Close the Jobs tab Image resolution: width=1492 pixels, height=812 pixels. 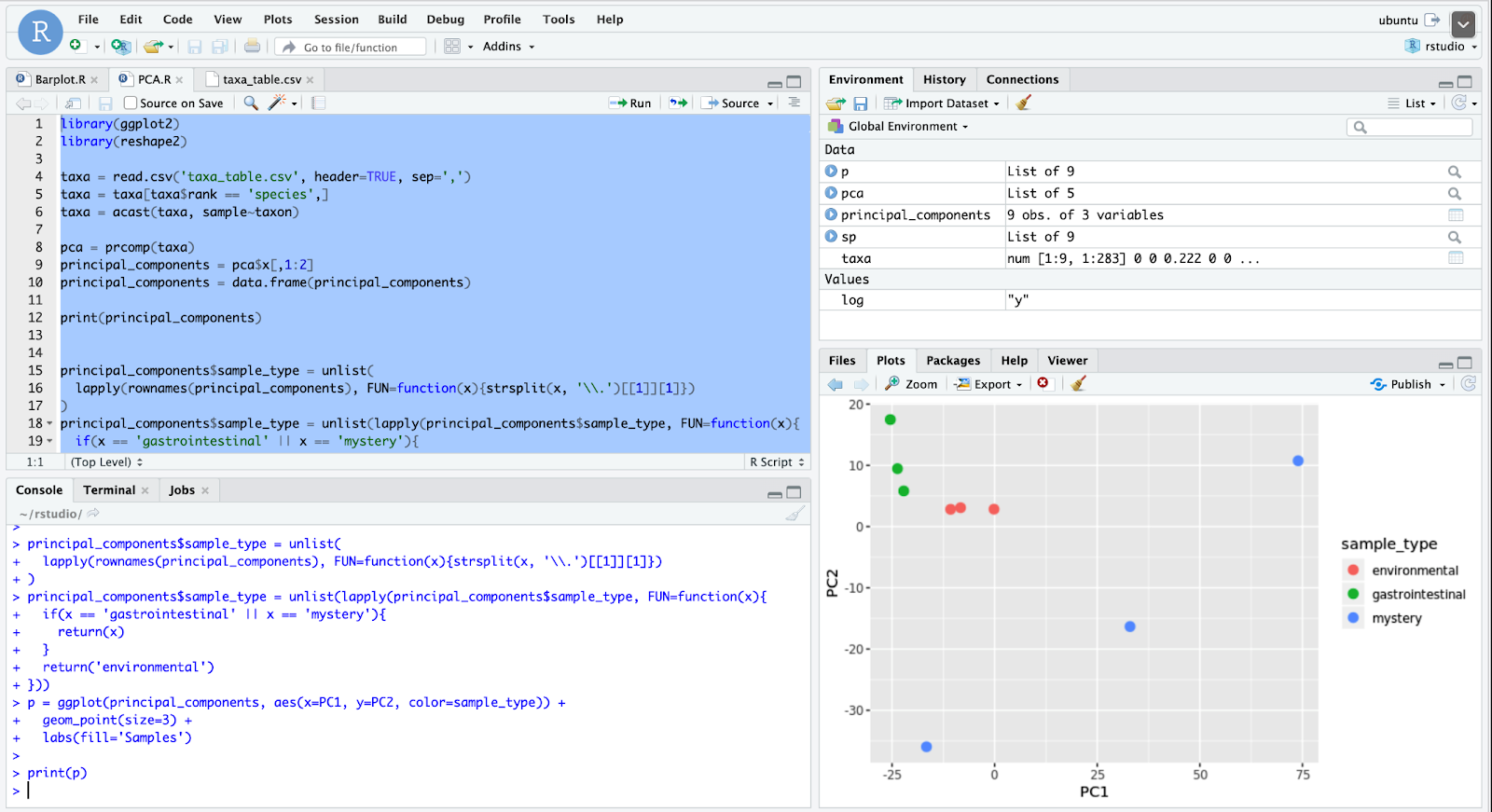tap(205, 490)
